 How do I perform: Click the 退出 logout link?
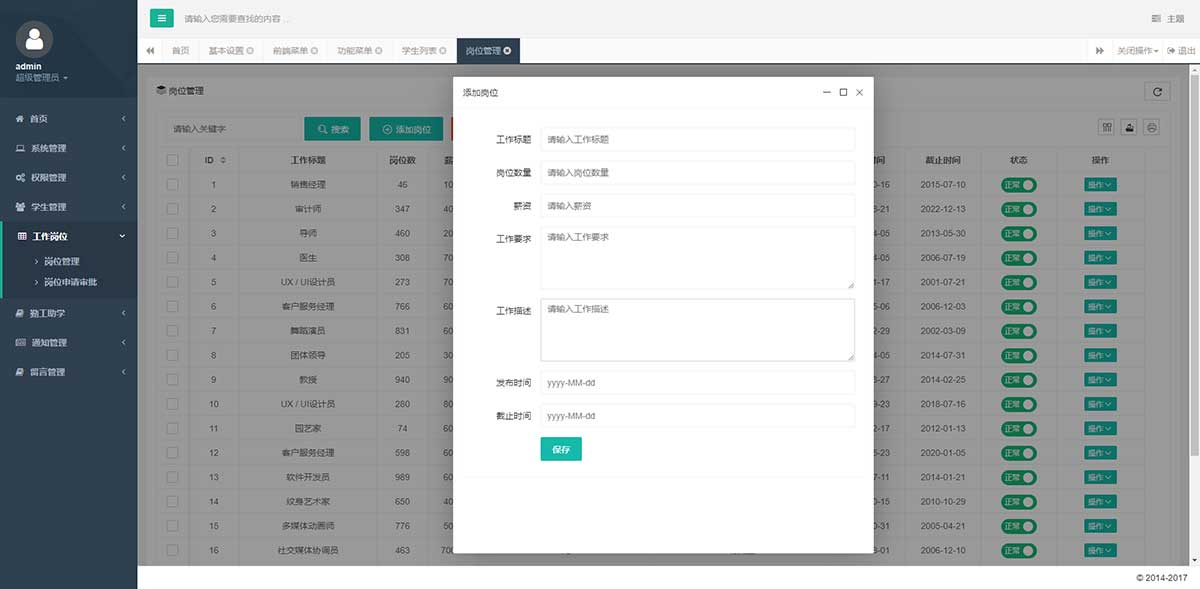coord(1181,50)
